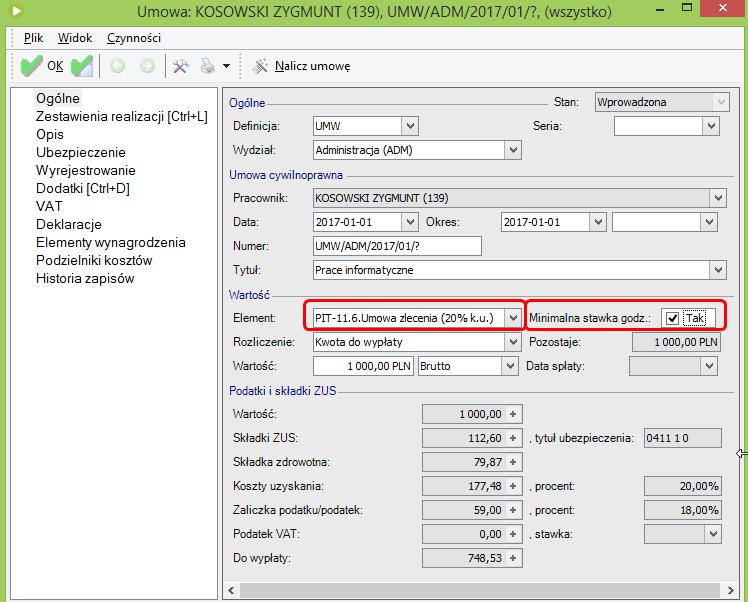Expand the Definicja UMW dropdown
This screenshot has width=748, height=602.
pos(410,126)
